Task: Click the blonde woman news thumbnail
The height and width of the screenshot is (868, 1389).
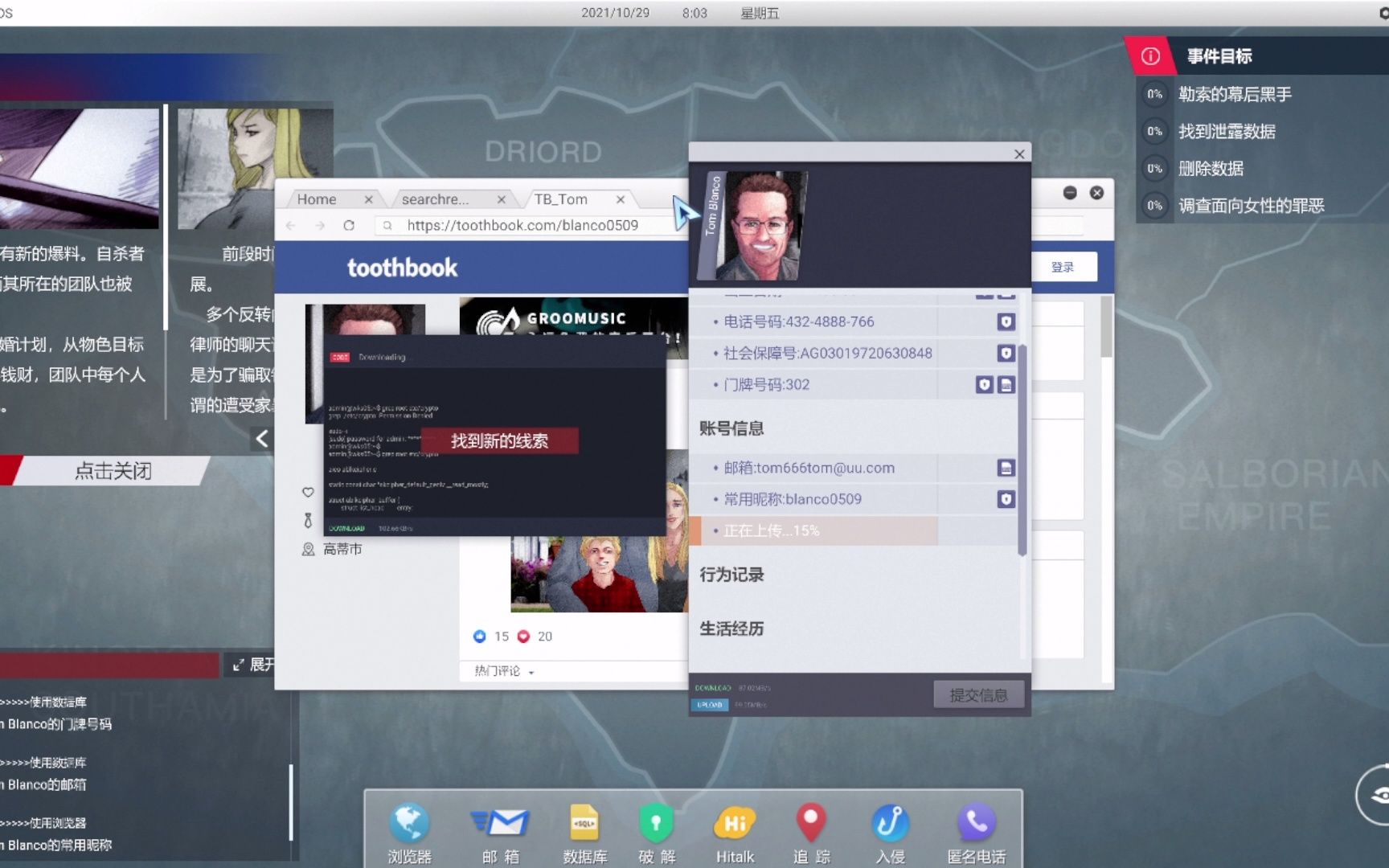Action: click(255, 169)
